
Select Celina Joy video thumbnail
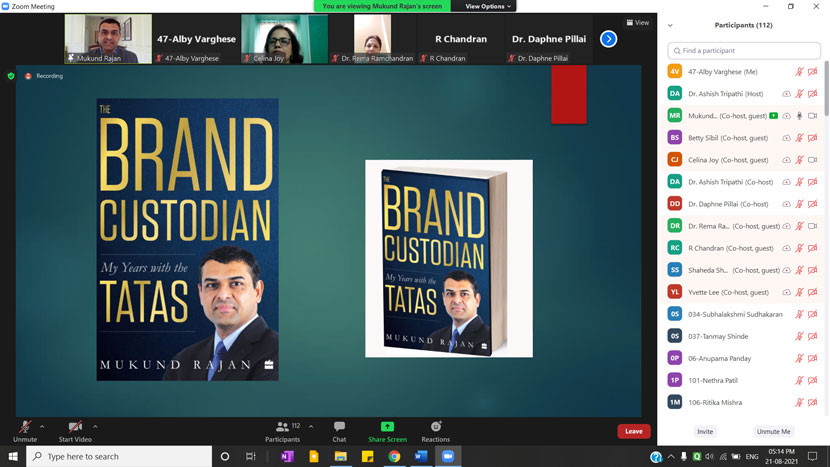pos(284,39)
